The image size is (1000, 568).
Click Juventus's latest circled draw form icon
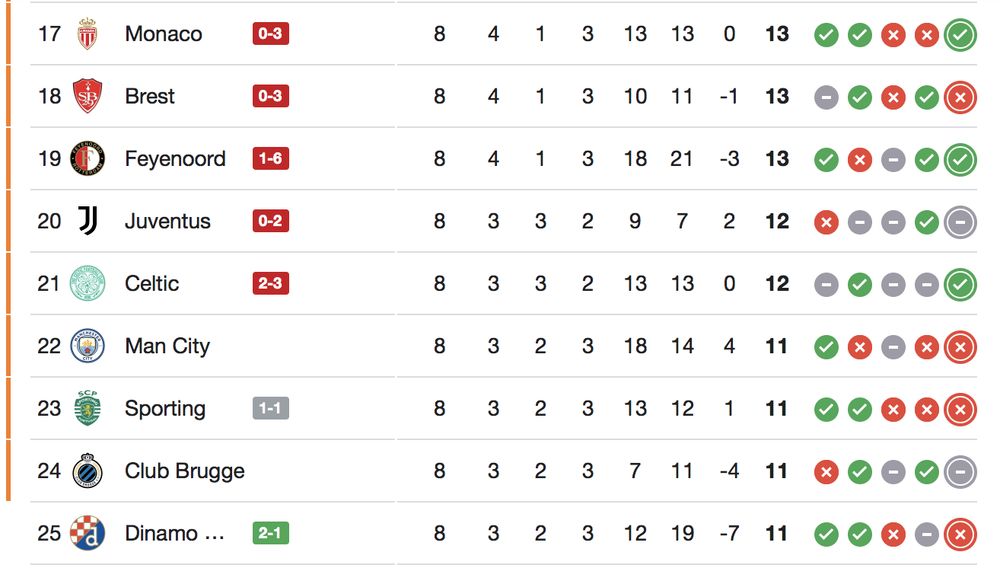(x=960, y=222)
